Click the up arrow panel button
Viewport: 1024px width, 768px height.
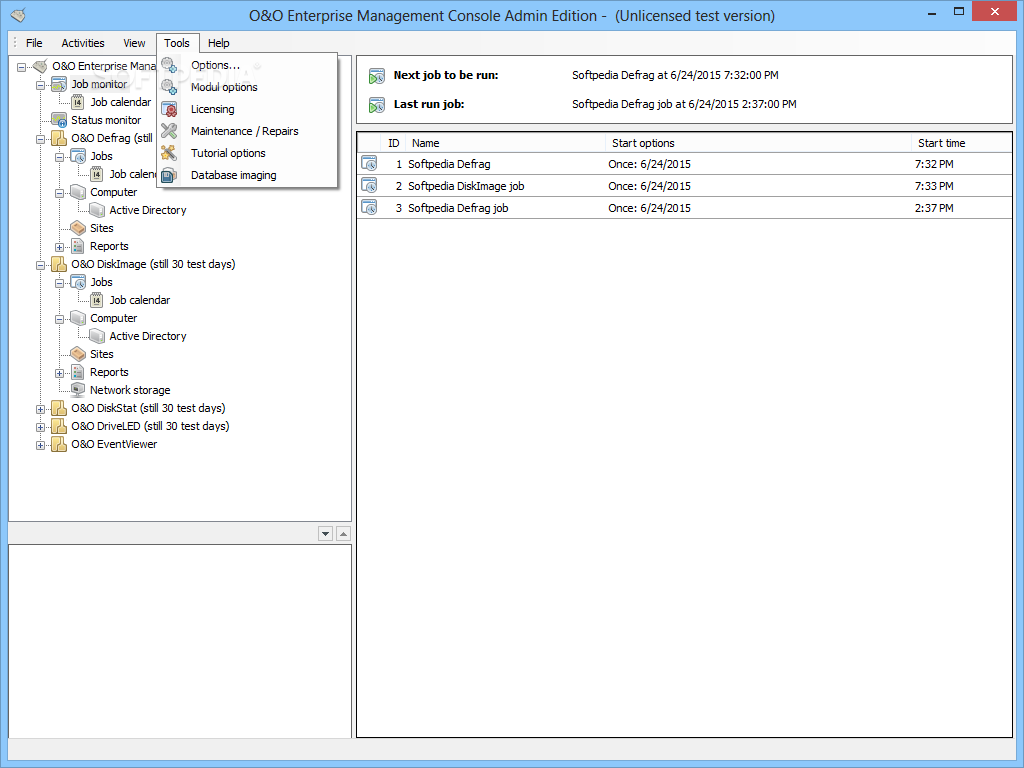click(x=344, y=534)
